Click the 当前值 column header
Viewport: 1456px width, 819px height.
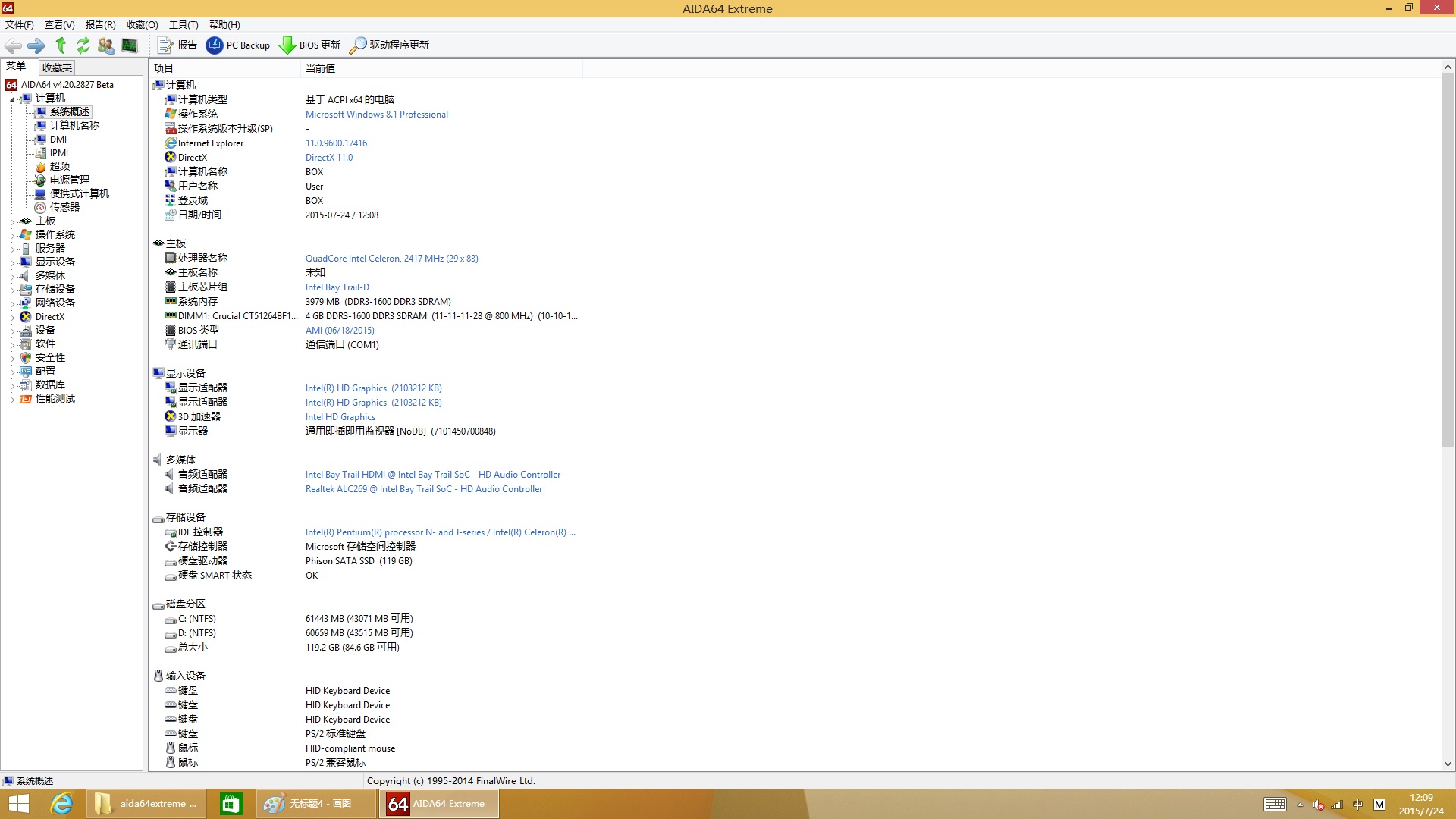[441, 68]
